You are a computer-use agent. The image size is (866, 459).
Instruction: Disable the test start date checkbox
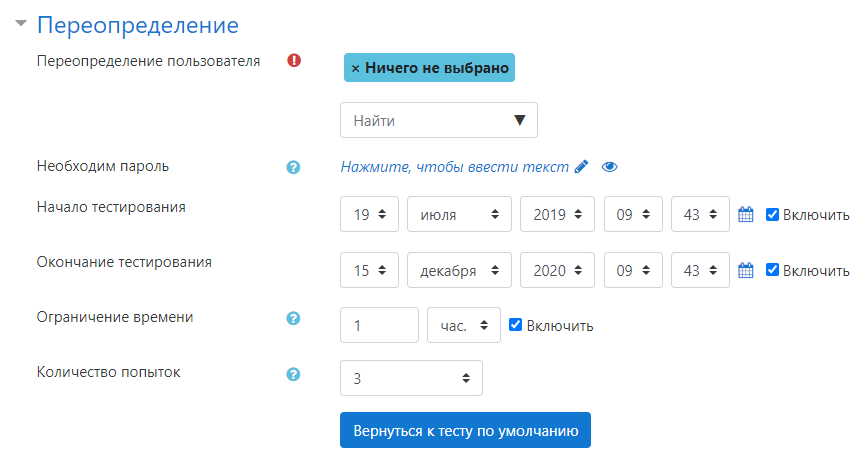(x=772, y=214)
